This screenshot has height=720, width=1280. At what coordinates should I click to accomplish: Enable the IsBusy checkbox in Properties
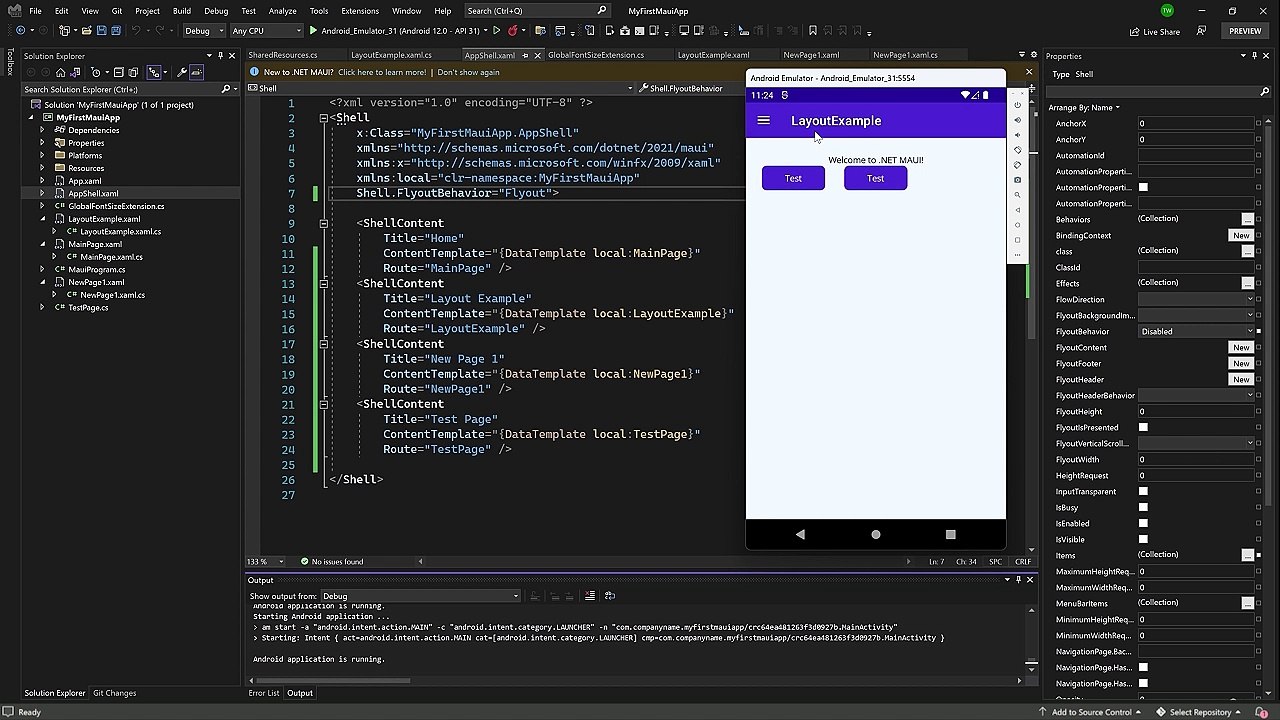point(1143,507)
